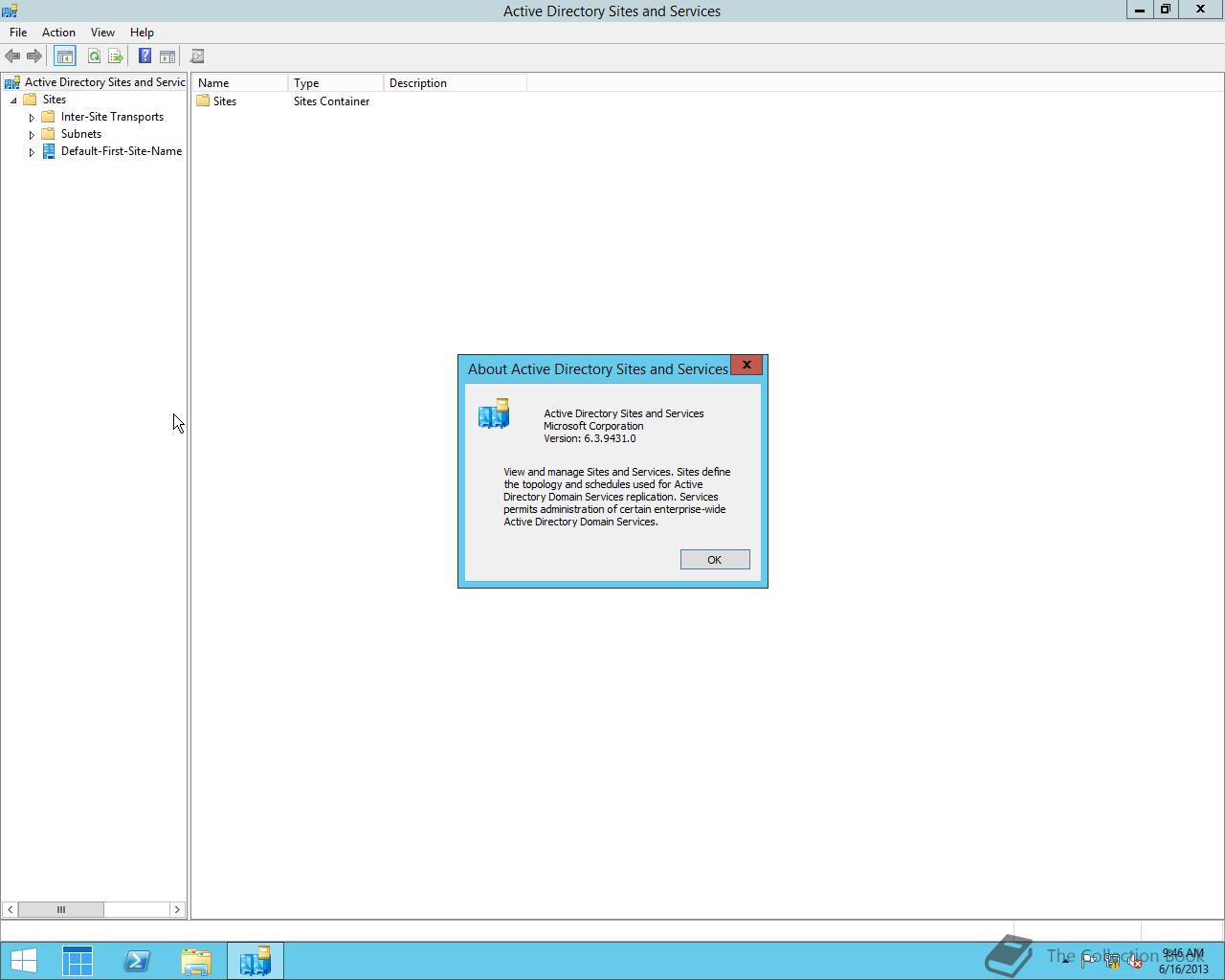Click the Default-First-Site-Name site icon
The height and width of the screenshot is (980, 1225).
point(49,151)
